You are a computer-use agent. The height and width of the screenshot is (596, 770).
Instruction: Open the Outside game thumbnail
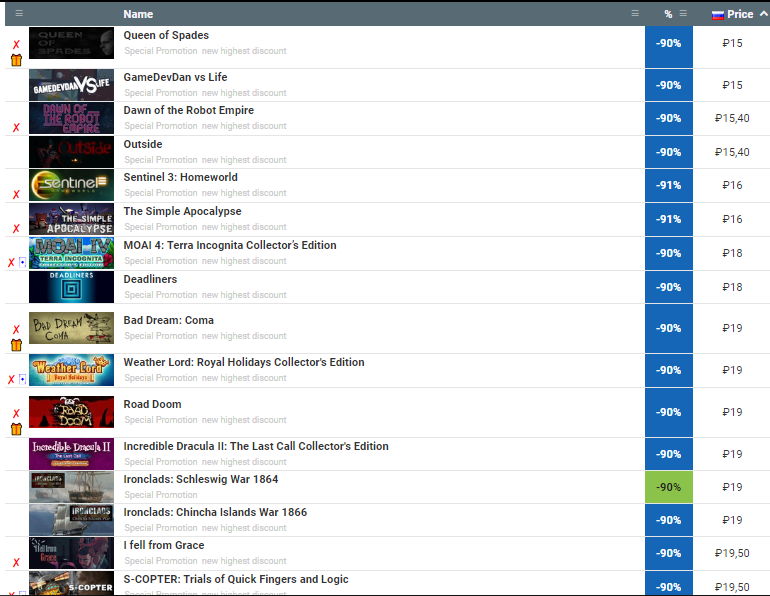pos(71,152)
